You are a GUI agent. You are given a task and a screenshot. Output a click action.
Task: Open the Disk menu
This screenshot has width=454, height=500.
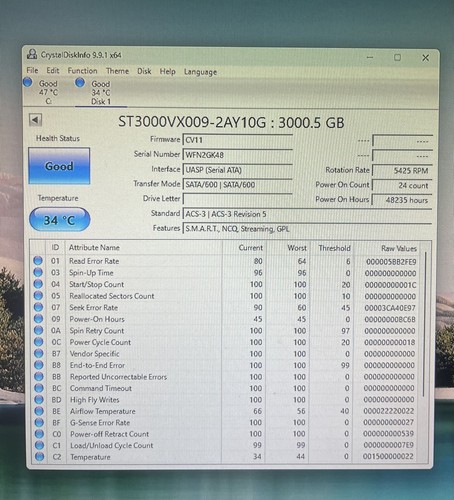click(144, 71)
